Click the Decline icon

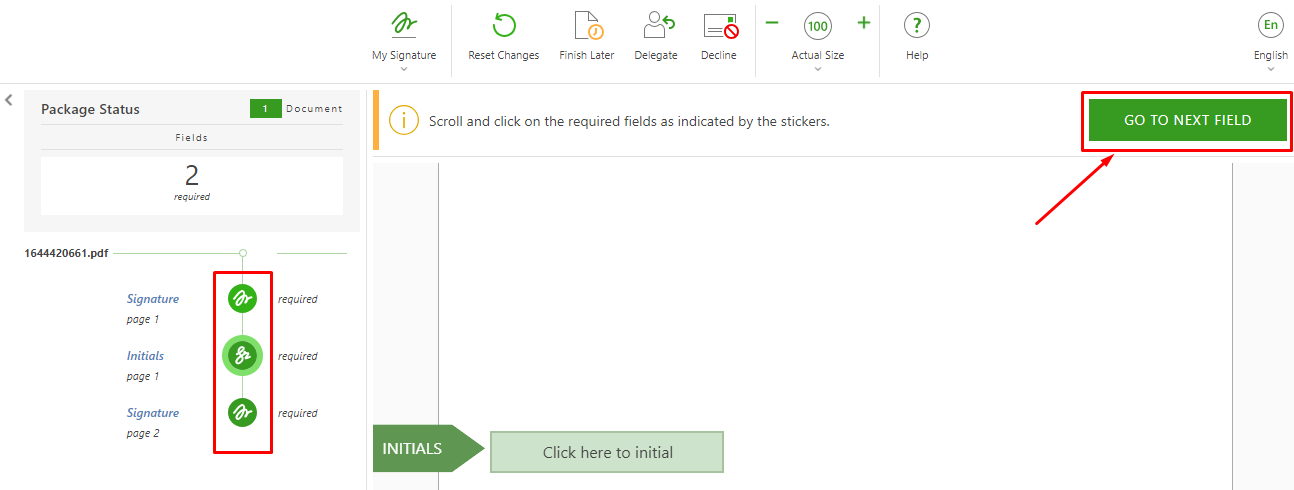[x=719, y=25]
